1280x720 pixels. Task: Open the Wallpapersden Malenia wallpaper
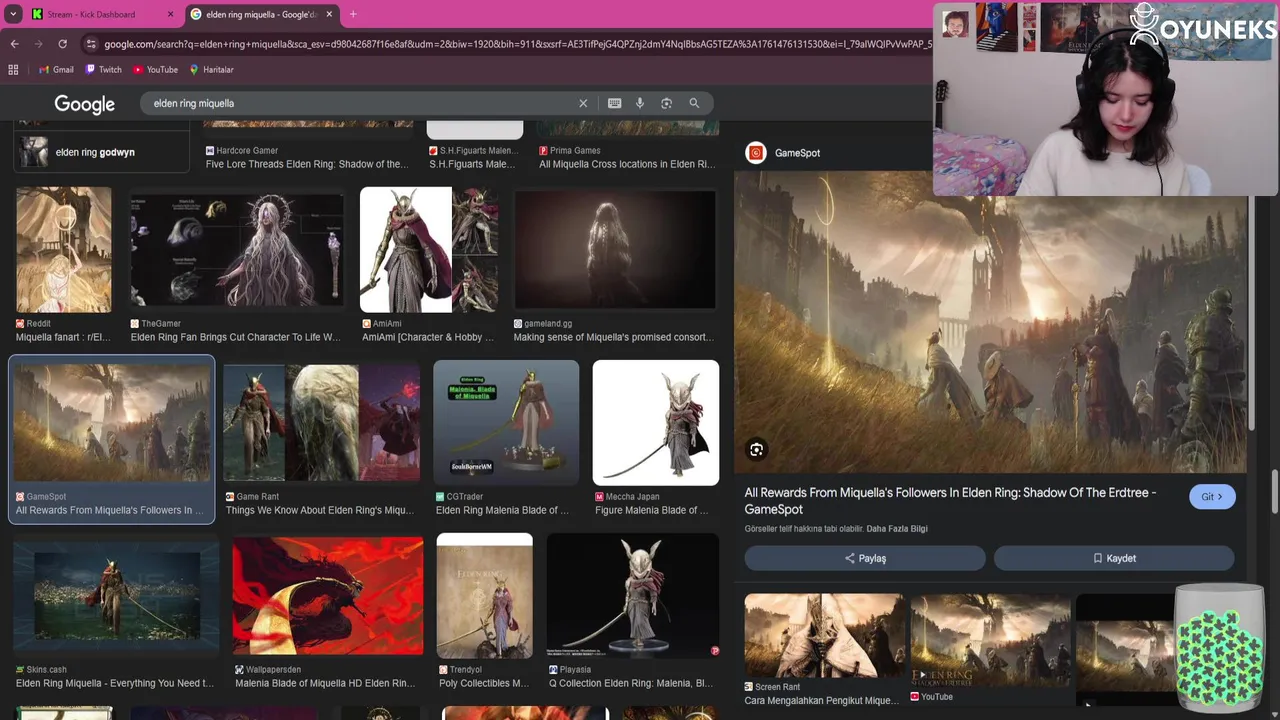coord(328,597)
